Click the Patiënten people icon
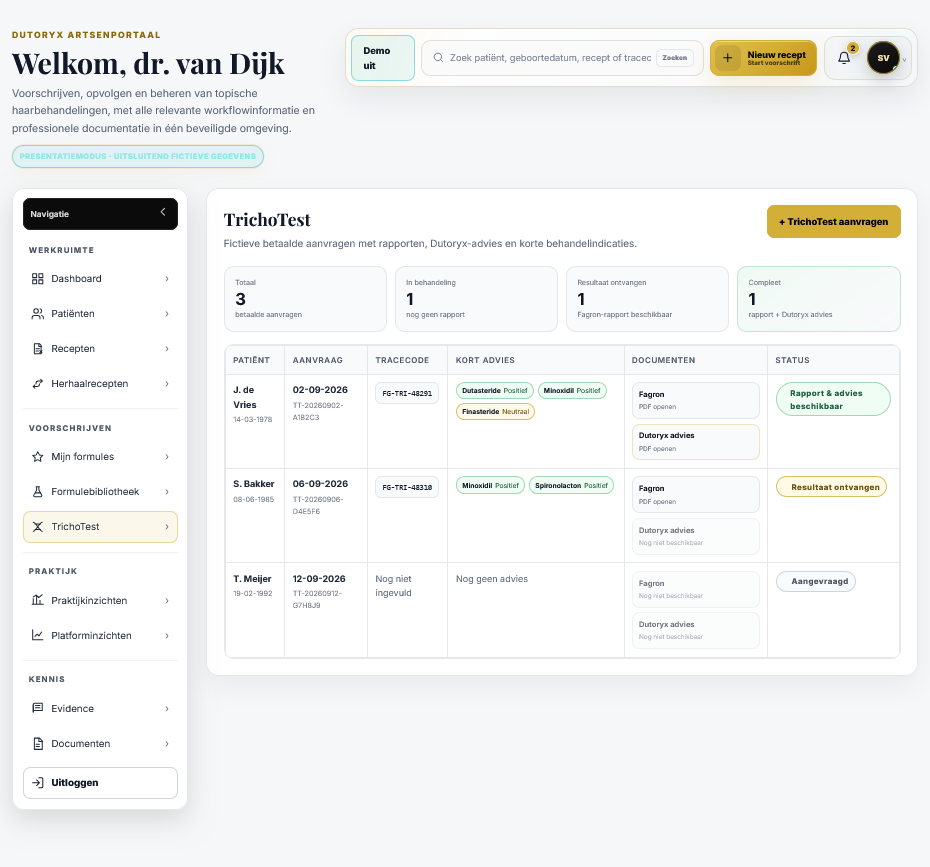The image size is (930, 867). 37,314
